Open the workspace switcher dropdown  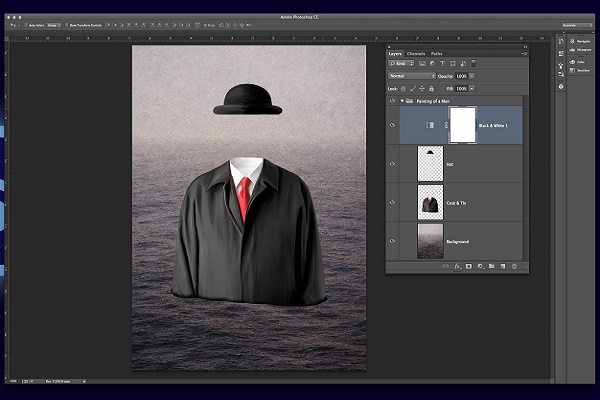click(577, 25)
